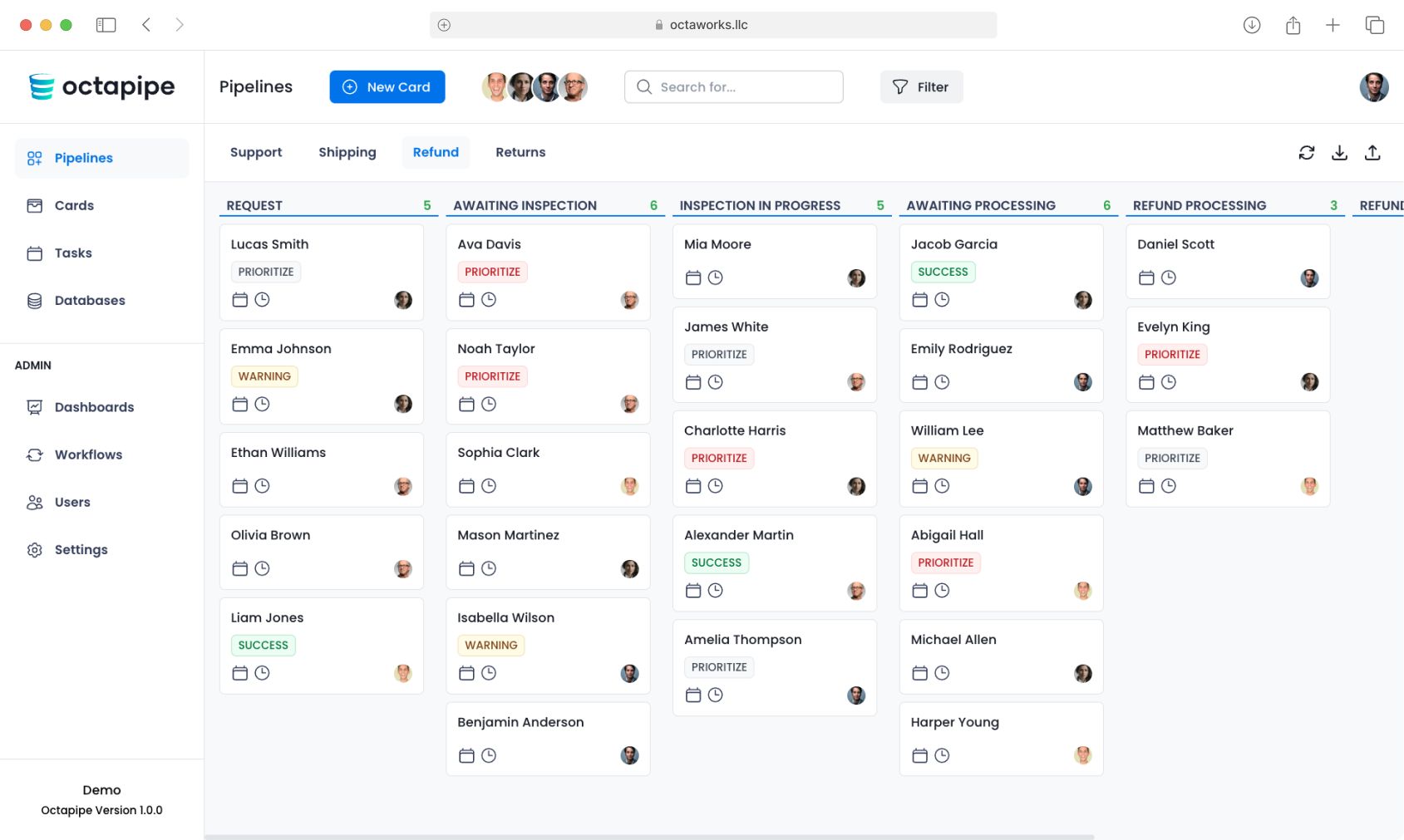Viewport: 1404px width, 840px height.
Task: Create a new card with the New Card button
Action: pos(387,86)
